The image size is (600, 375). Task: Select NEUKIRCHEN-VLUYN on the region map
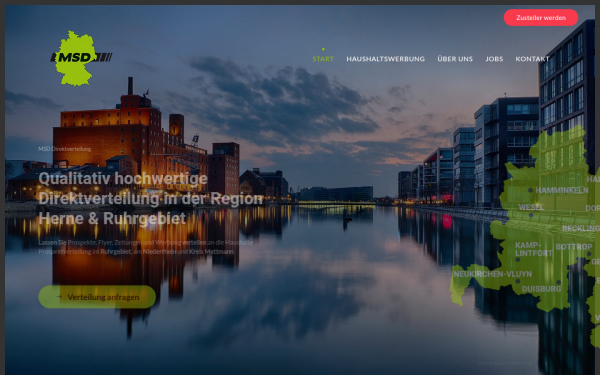(492, 274)
